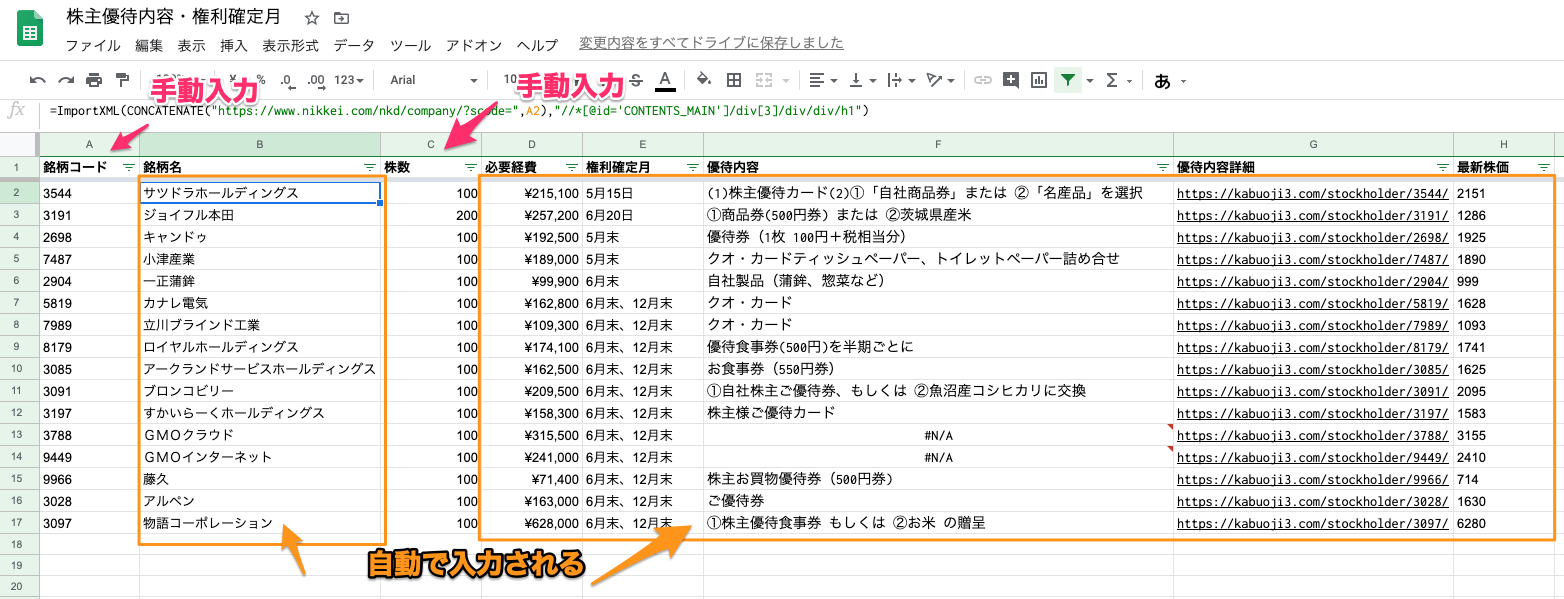
Task: Select the cell 5月15日
Action: [x=643, y=193]
